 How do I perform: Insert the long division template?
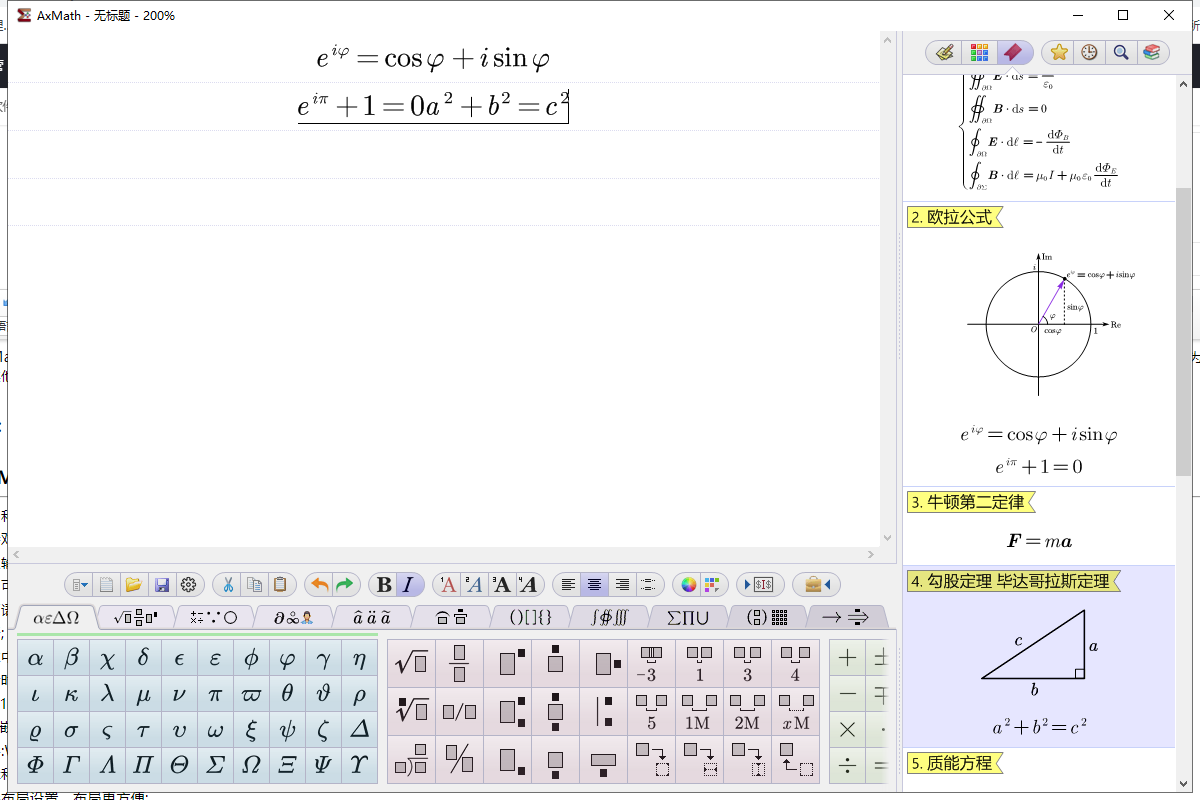pyautogui.click(x=411, y=760)
